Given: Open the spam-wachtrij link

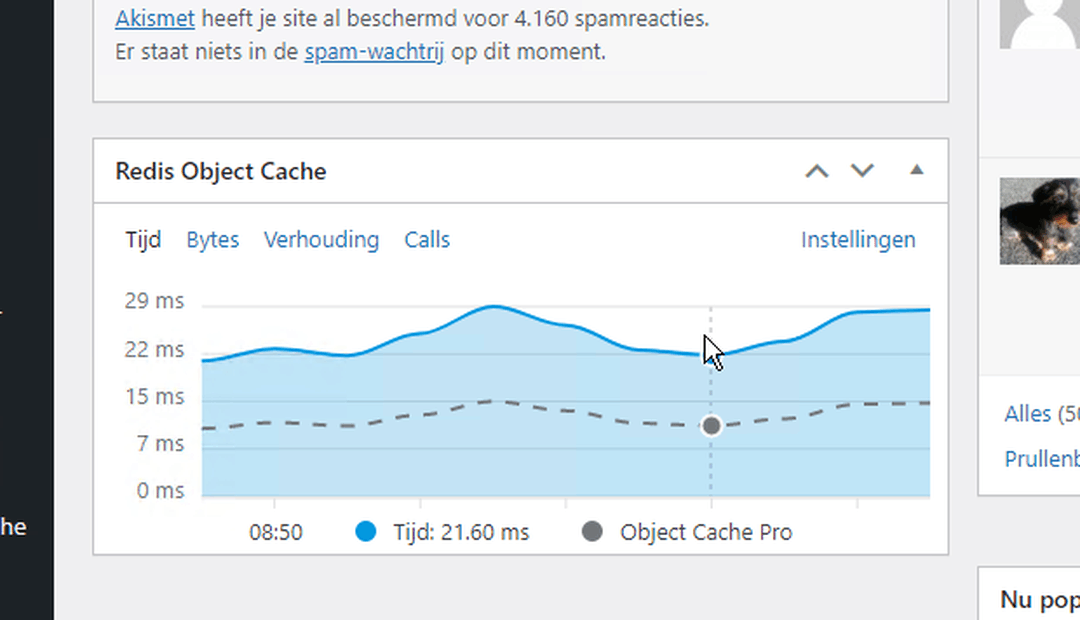Looking at the screenshot, I should point(375,52).
